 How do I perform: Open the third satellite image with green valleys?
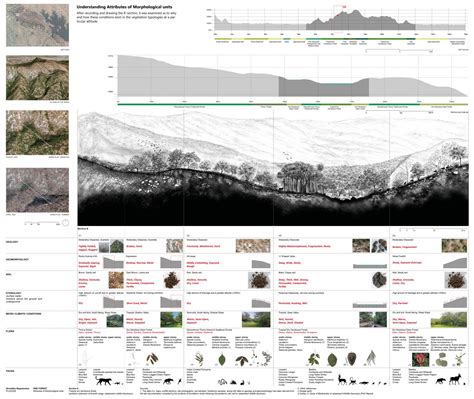coord(37,133)
